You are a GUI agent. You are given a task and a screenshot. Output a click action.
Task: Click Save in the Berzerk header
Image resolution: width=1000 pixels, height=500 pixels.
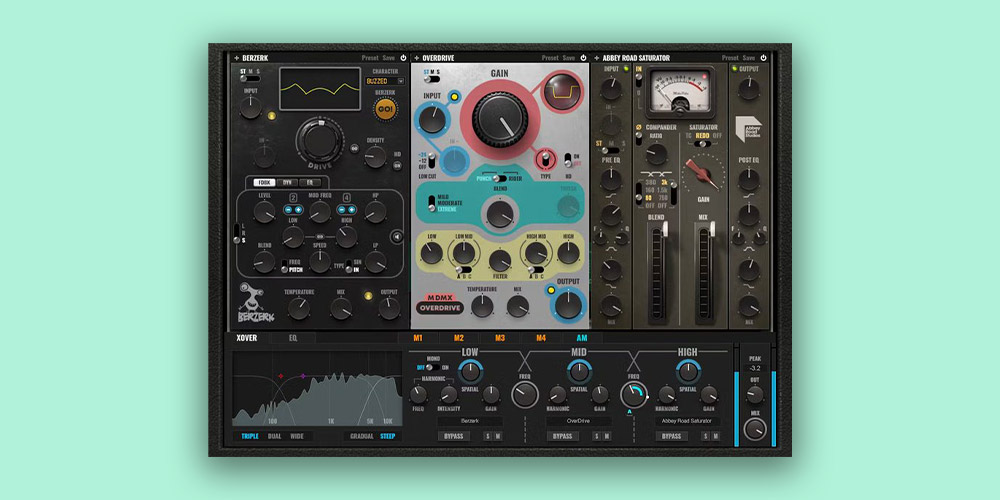[388, 58]
